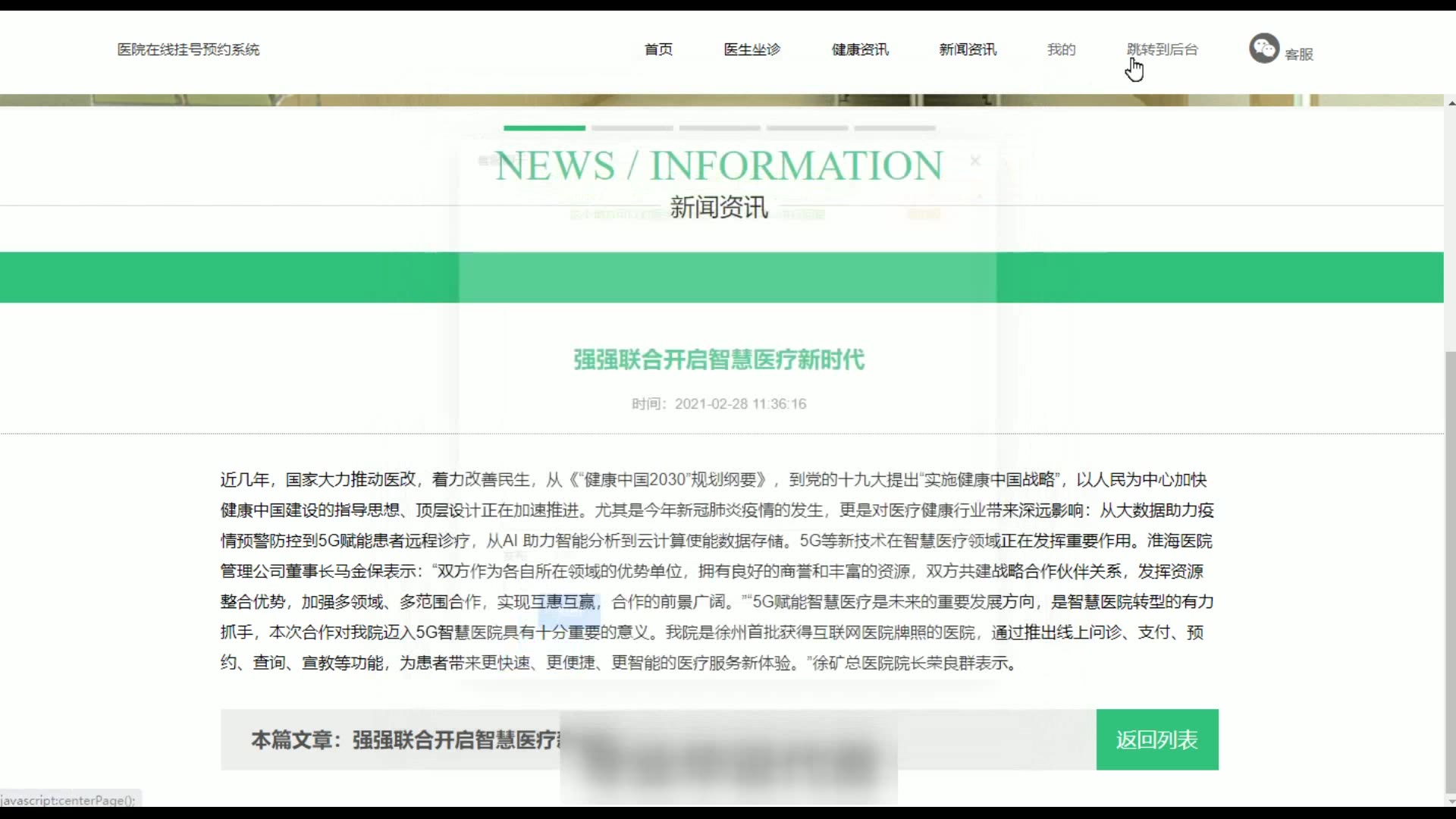The width and height of the screenshot is (1456, 819).
Task: Open 我的 menu item
Action: [1061, 49]
